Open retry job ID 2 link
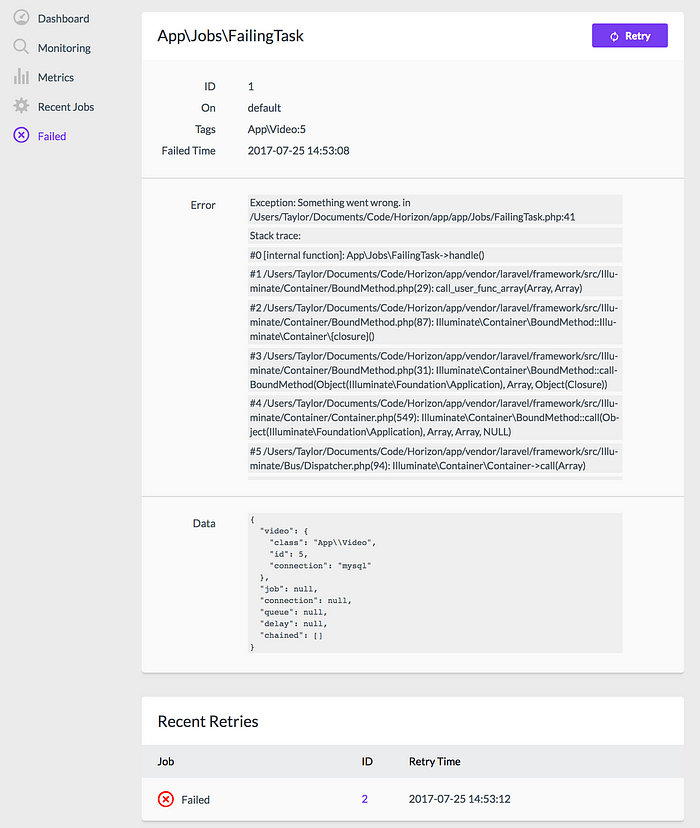This screenshot has width=700, height=828. [x=365, y=799]
